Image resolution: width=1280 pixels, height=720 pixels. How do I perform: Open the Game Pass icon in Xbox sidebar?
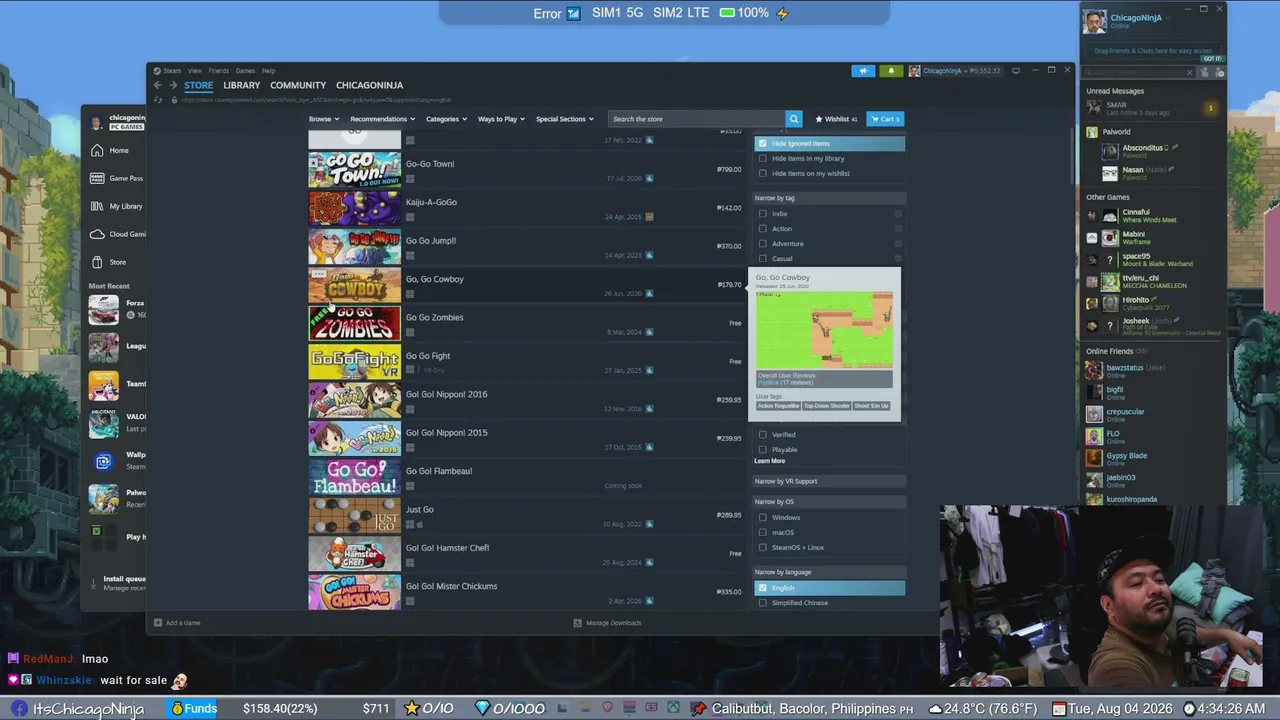[97, 178]
